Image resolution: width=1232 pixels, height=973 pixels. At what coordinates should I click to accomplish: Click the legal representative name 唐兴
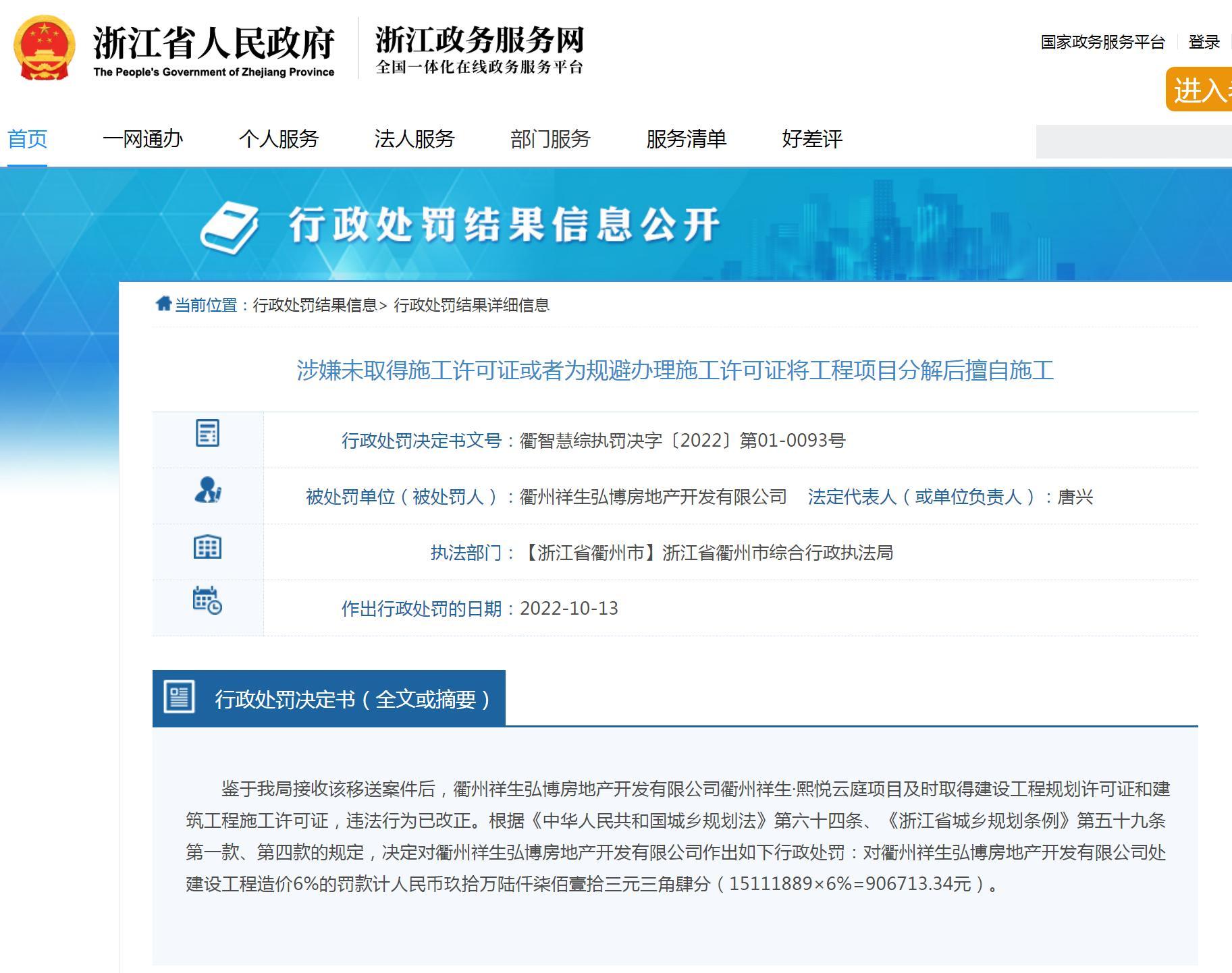point(1075,497)
